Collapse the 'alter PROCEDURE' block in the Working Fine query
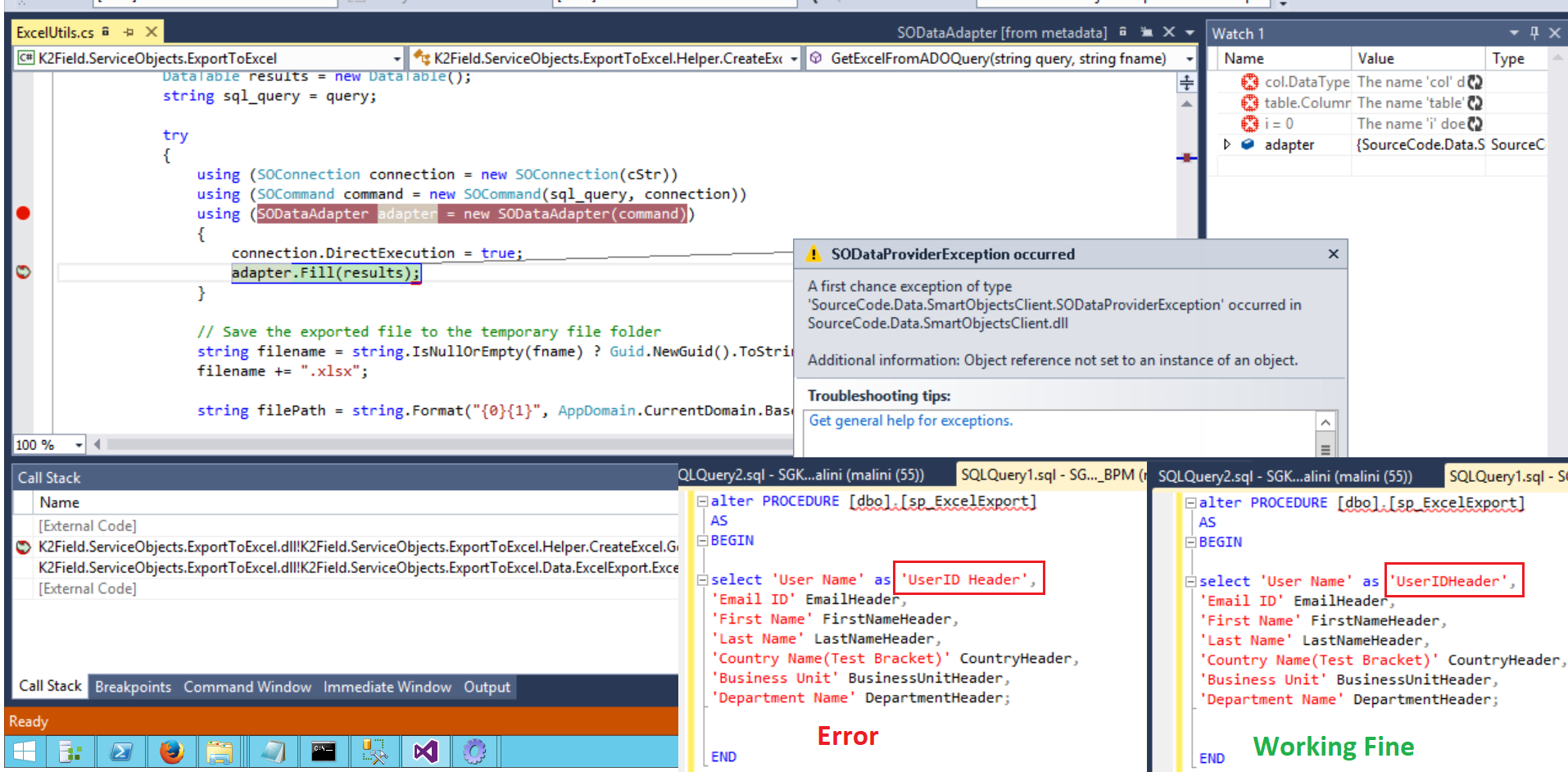The width and height of the screenshot is (1568, 772). [1190, 502]
